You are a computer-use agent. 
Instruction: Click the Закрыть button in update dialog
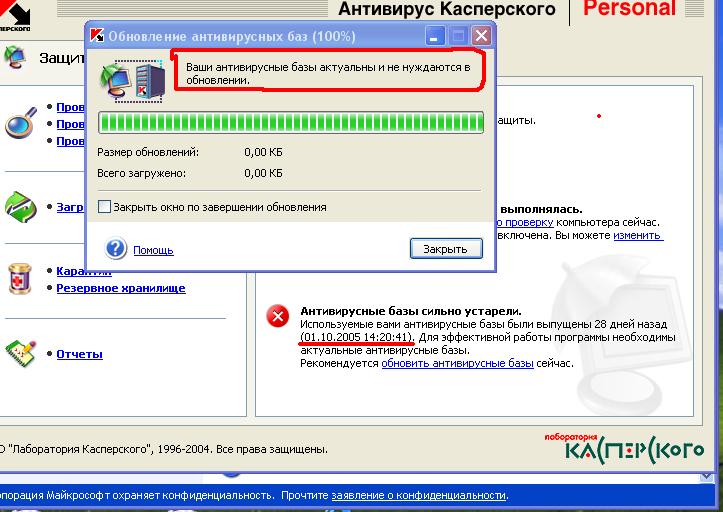click(446, 249)
